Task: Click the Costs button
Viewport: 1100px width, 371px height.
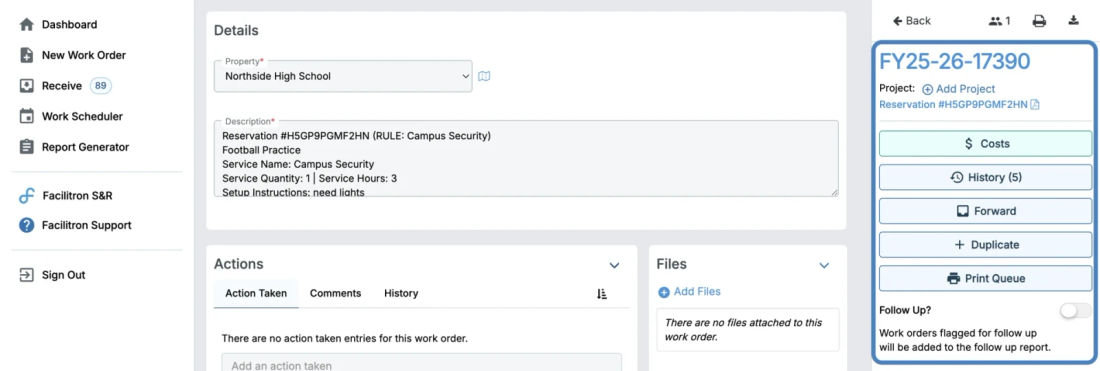Action: [x=986, y=143]
